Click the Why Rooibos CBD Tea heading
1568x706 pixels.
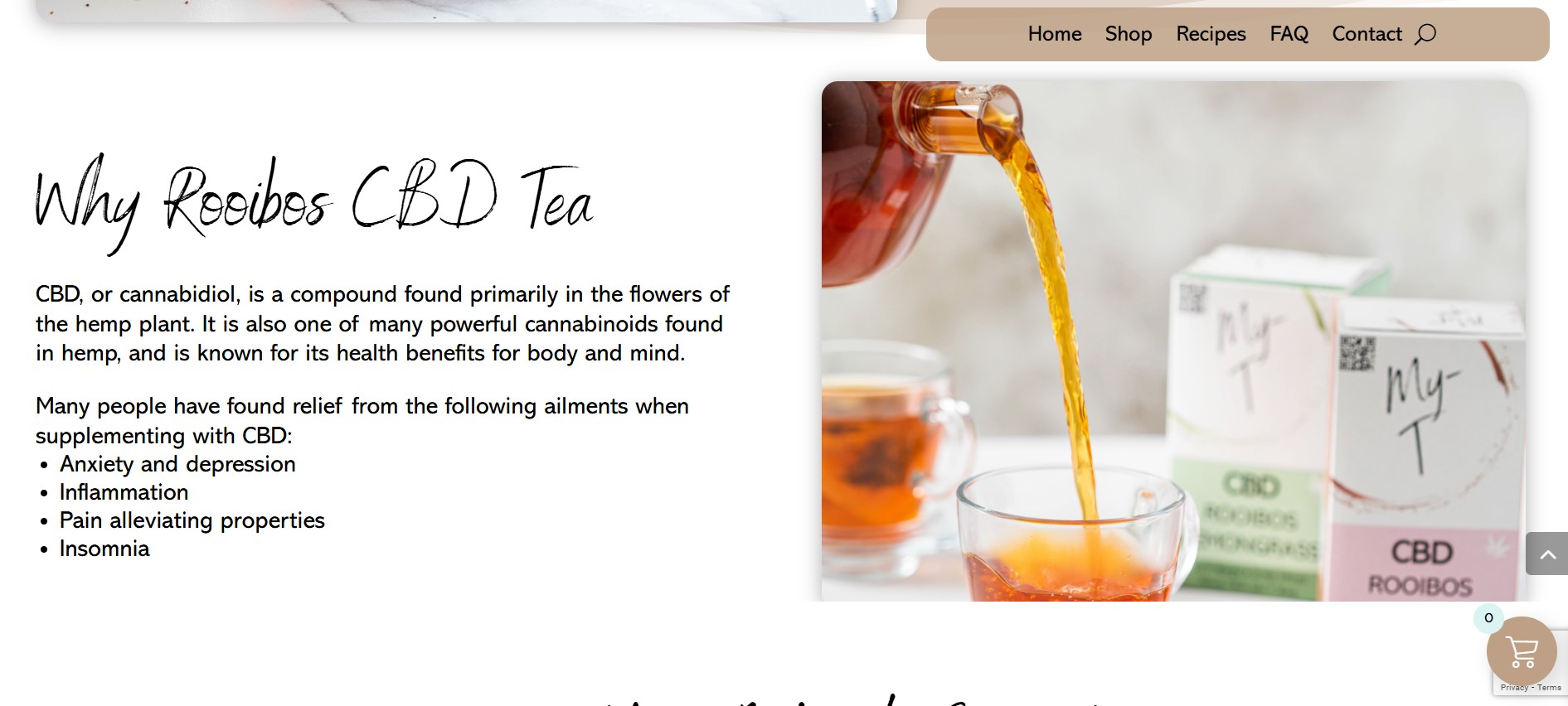(x=314, y=202)
